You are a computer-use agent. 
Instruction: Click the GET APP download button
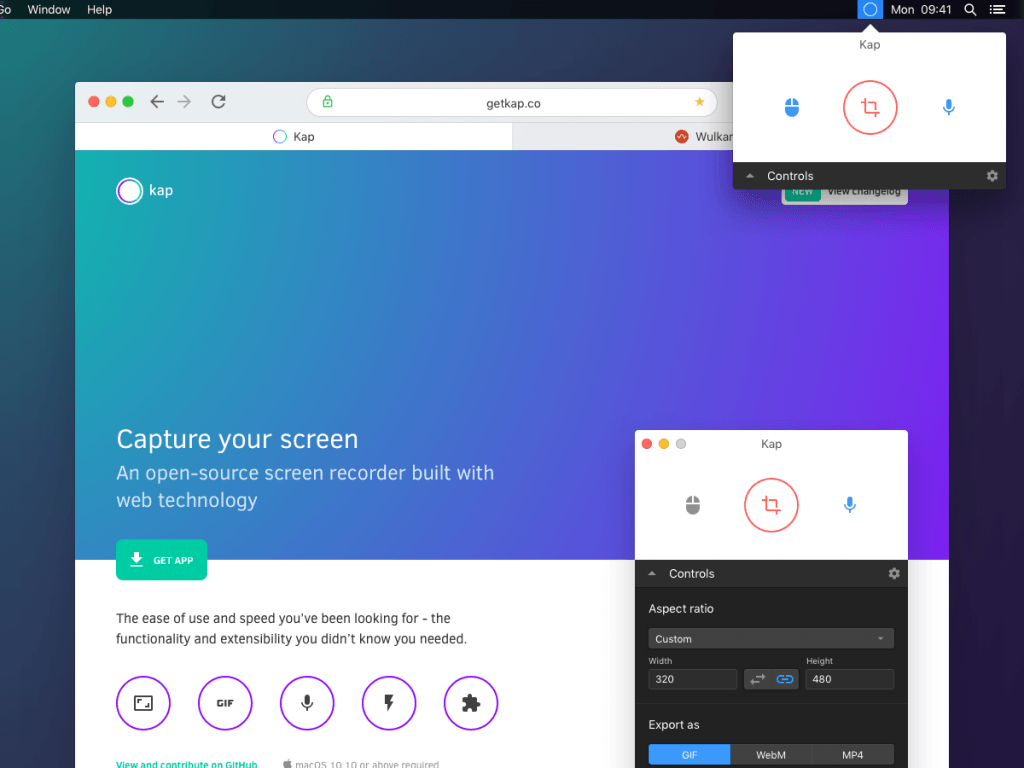point(161,560)
